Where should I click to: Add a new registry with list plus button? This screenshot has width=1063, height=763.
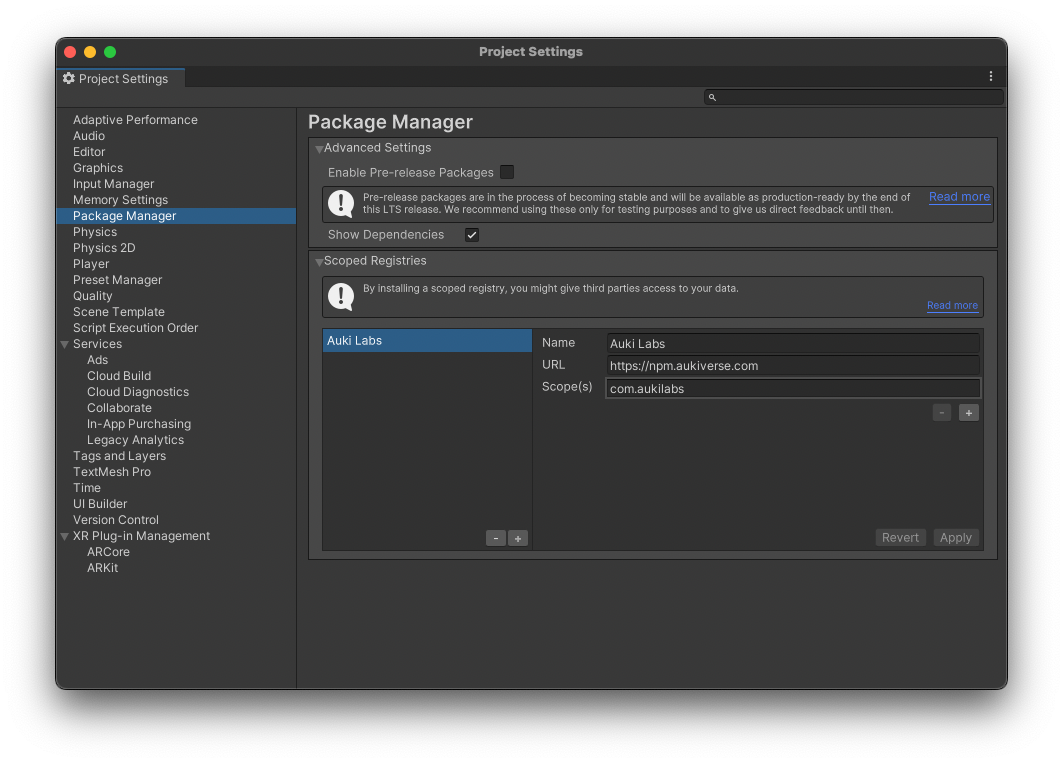[518, 539]
